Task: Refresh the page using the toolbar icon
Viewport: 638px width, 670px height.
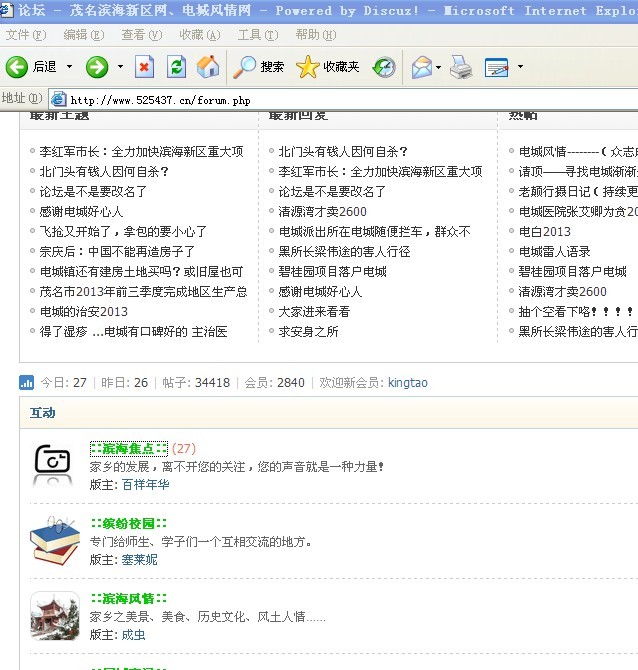Action: tap(176, 67)
